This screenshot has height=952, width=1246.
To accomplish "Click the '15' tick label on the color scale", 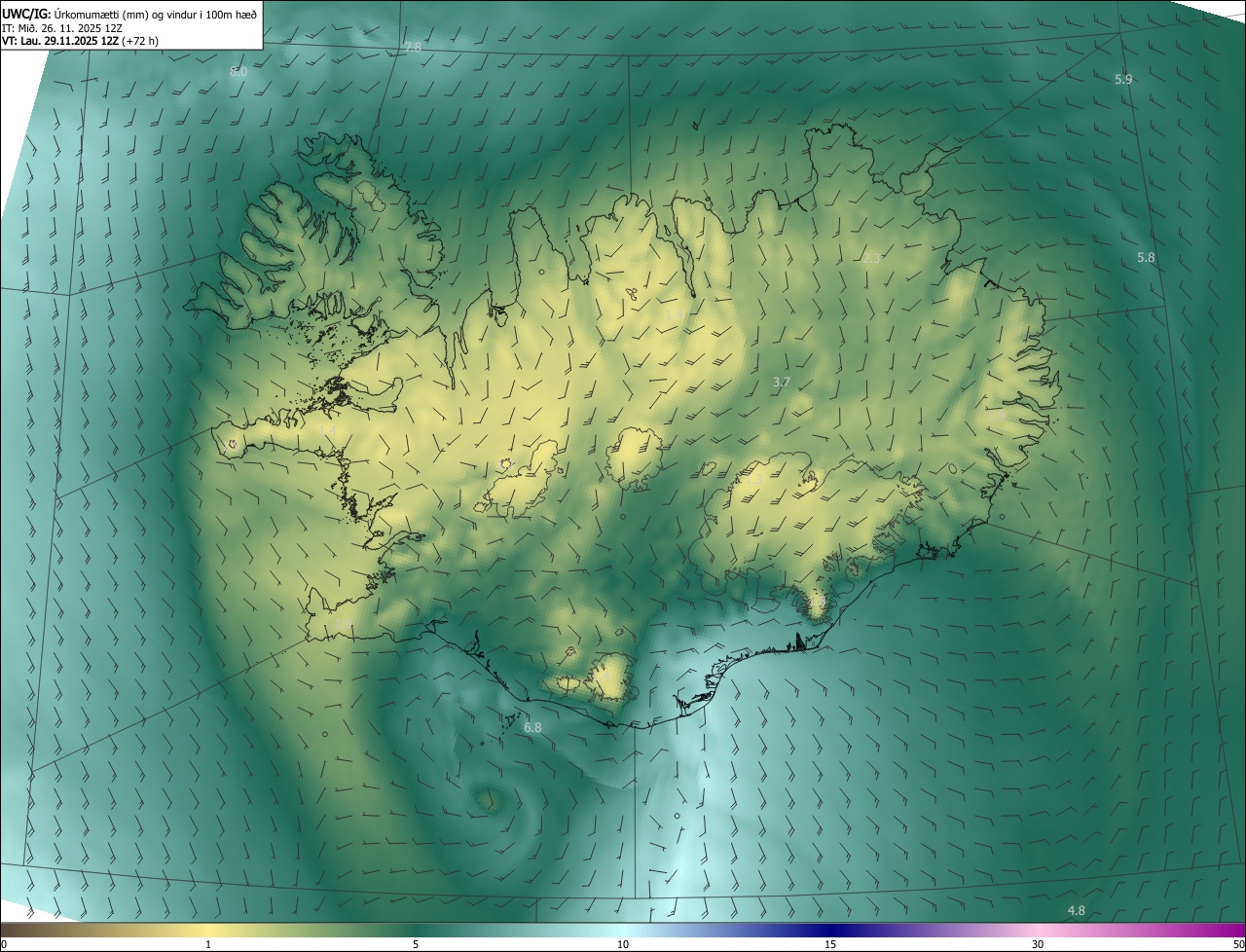I will tap(830, 945).
